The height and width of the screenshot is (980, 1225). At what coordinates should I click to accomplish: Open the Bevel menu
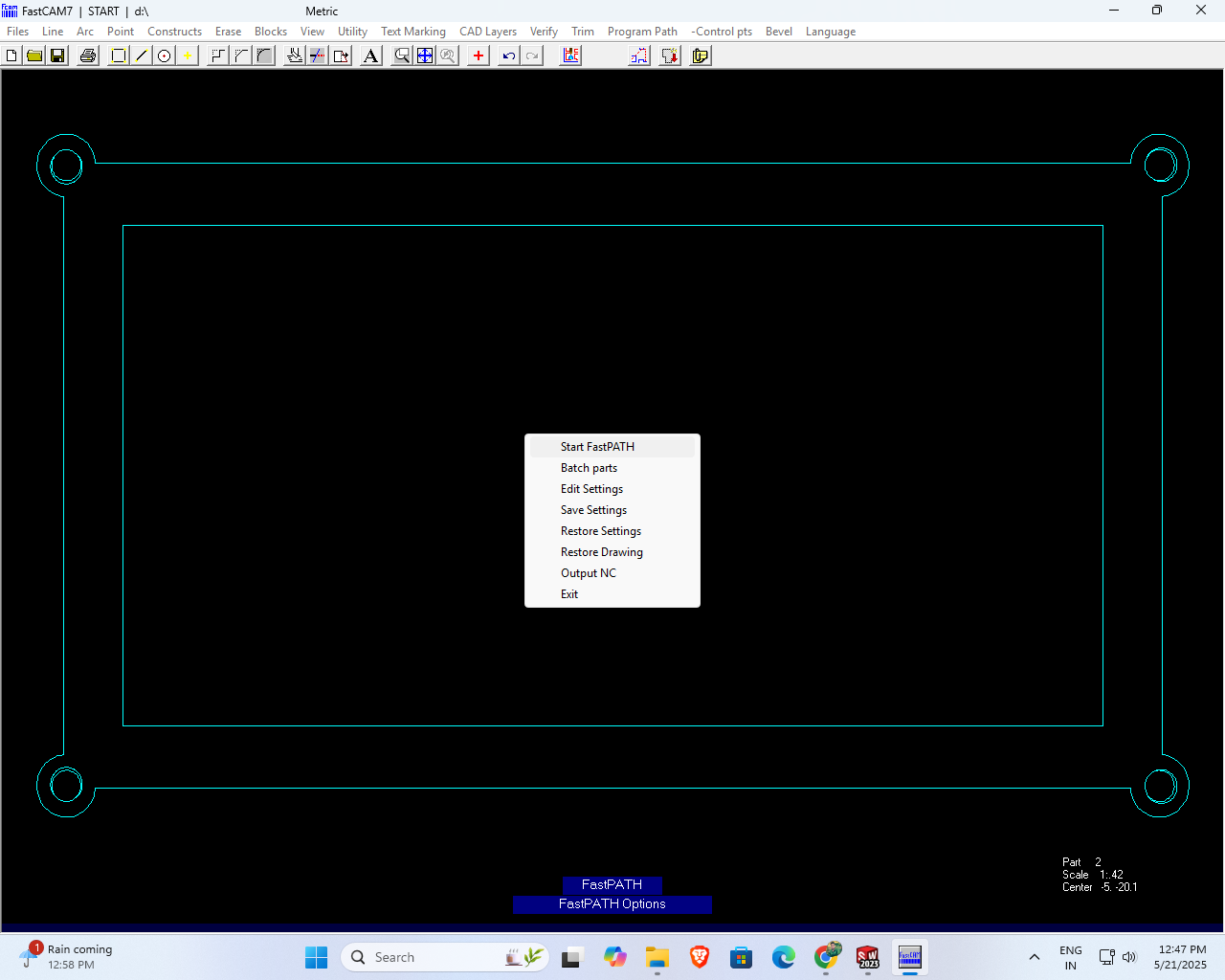click(779, 32)
